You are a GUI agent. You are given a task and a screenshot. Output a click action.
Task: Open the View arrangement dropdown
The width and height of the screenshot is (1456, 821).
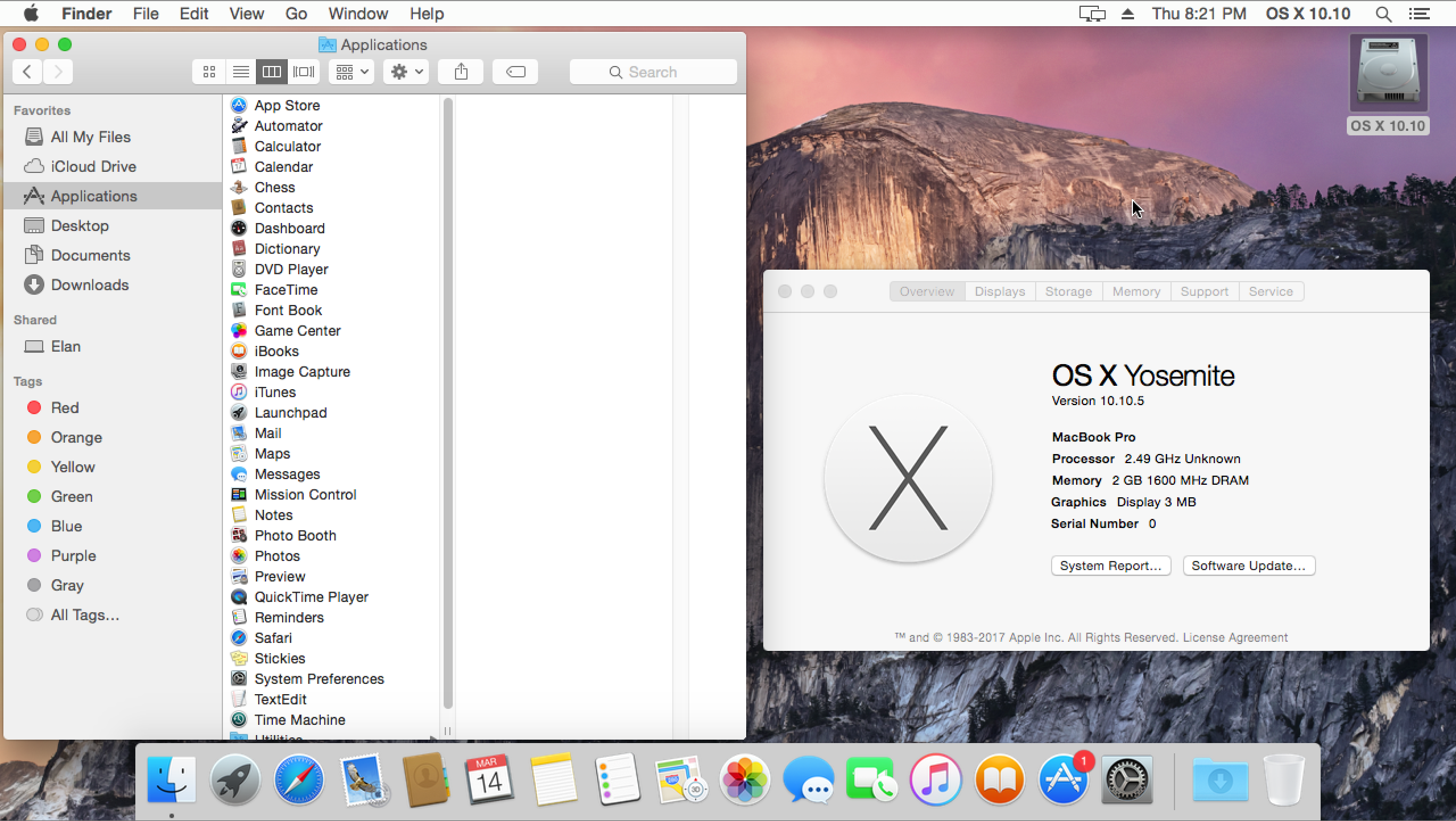(x=351, y=71)
